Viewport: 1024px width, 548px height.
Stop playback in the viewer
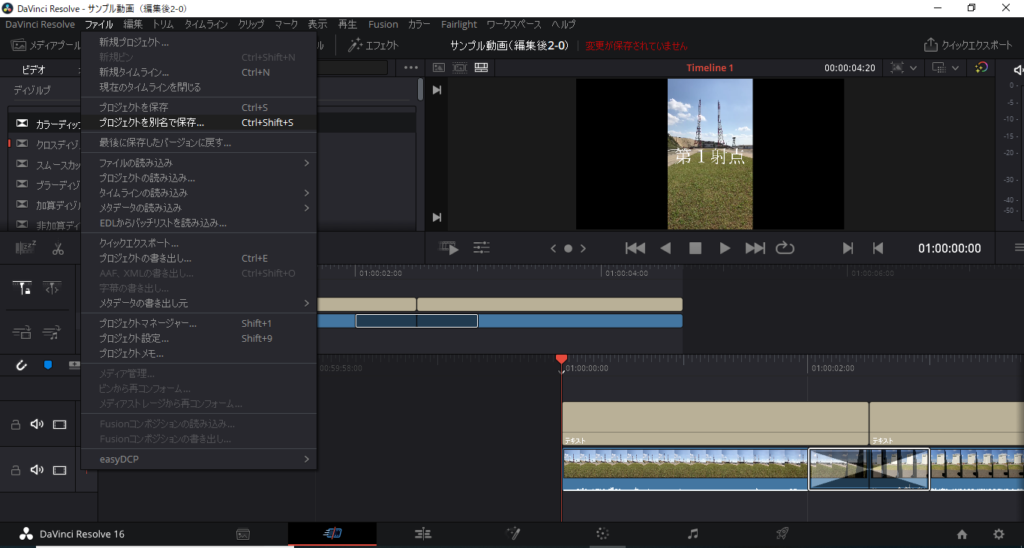(696, 248)
